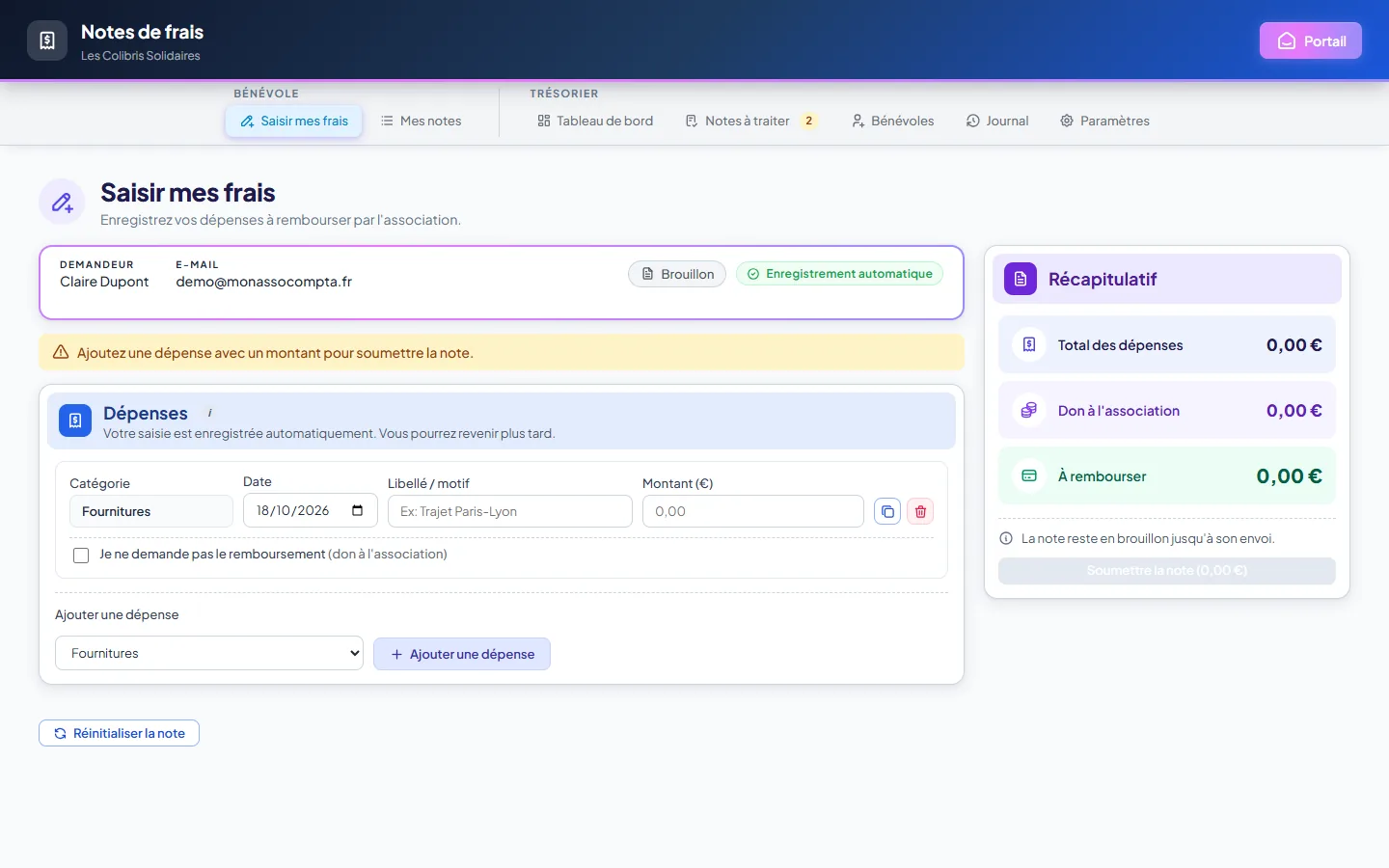Open the Portail button
The image size is (1389, 868).
pos(1311,41)
